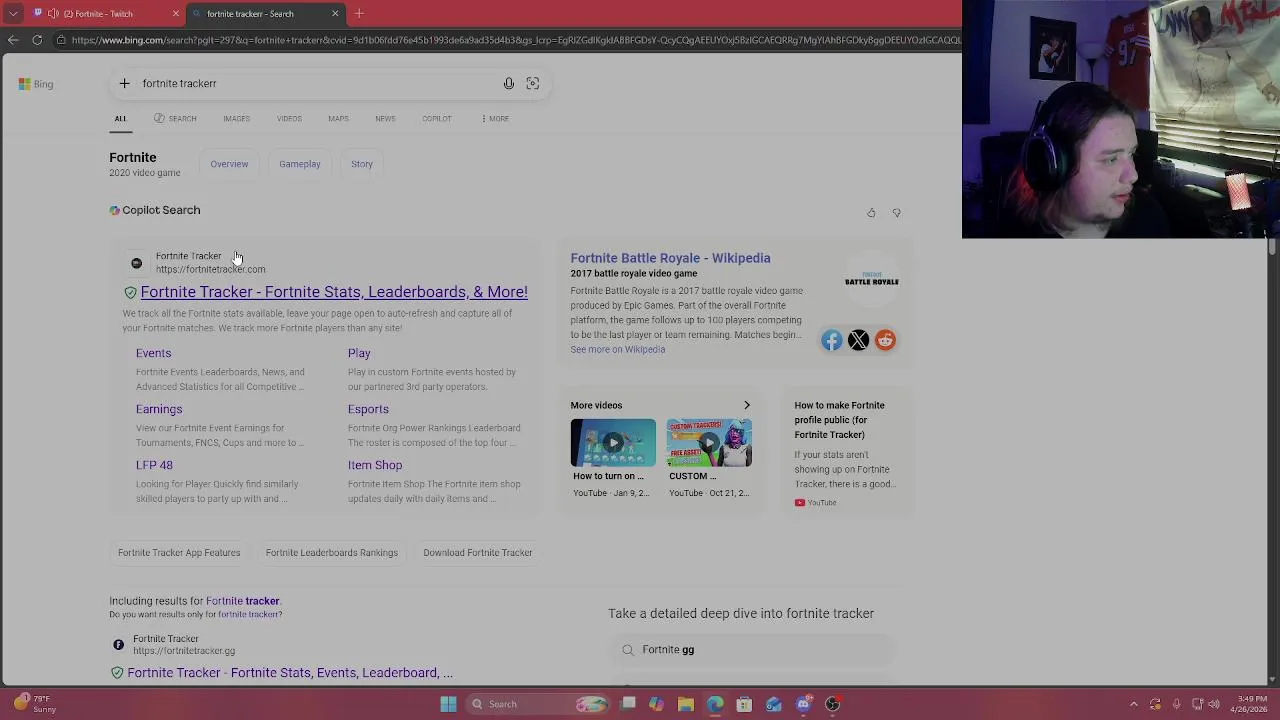Open File Explorer from taskbar
Screen dimensions: 1280x720
[686, 704]
